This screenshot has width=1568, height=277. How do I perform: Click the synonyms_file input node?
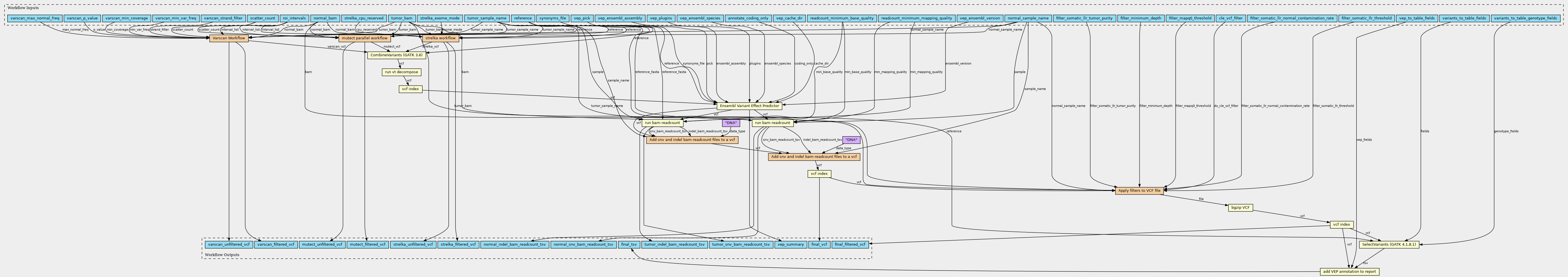click(553, 18)
